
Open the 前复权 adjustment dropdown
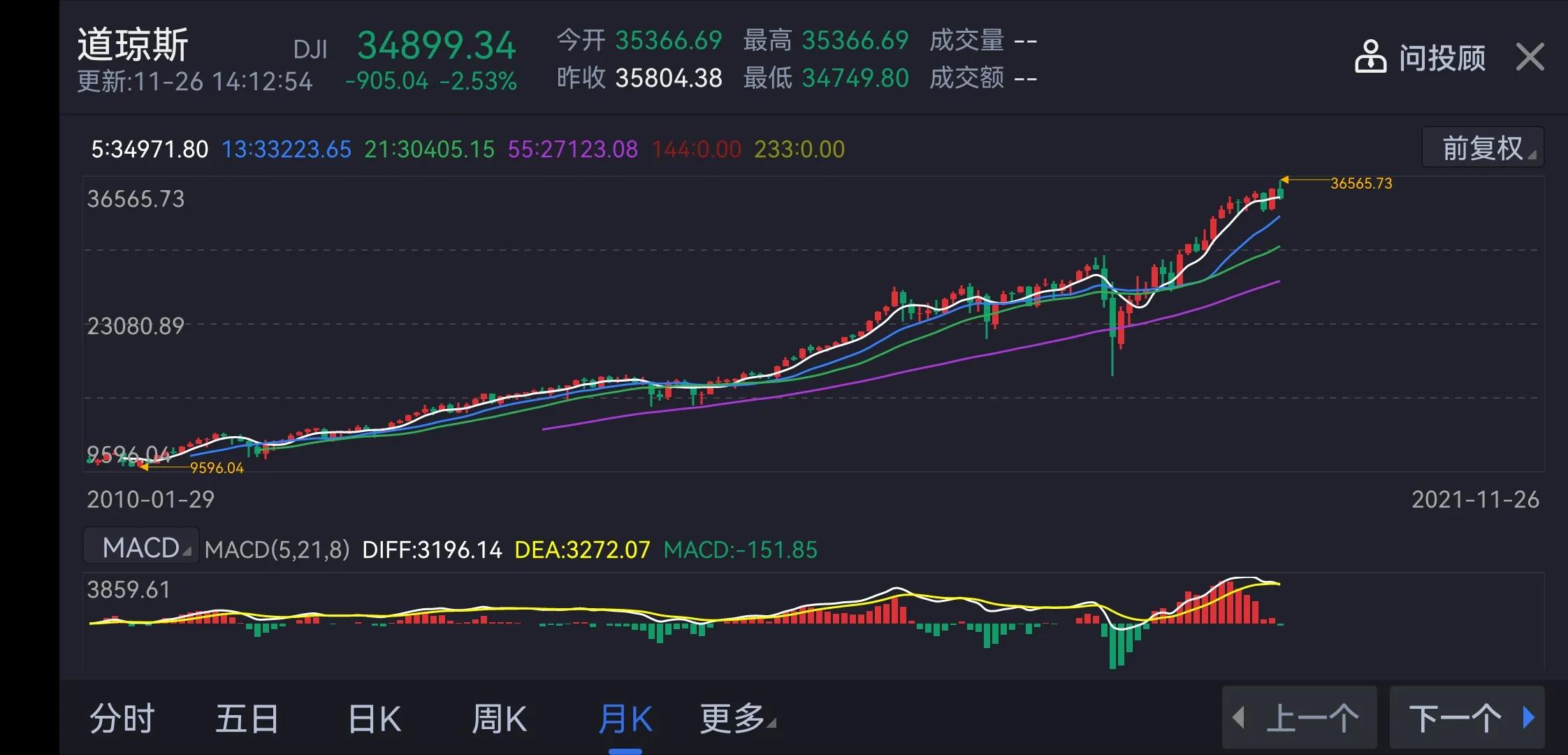[1481, 147]
